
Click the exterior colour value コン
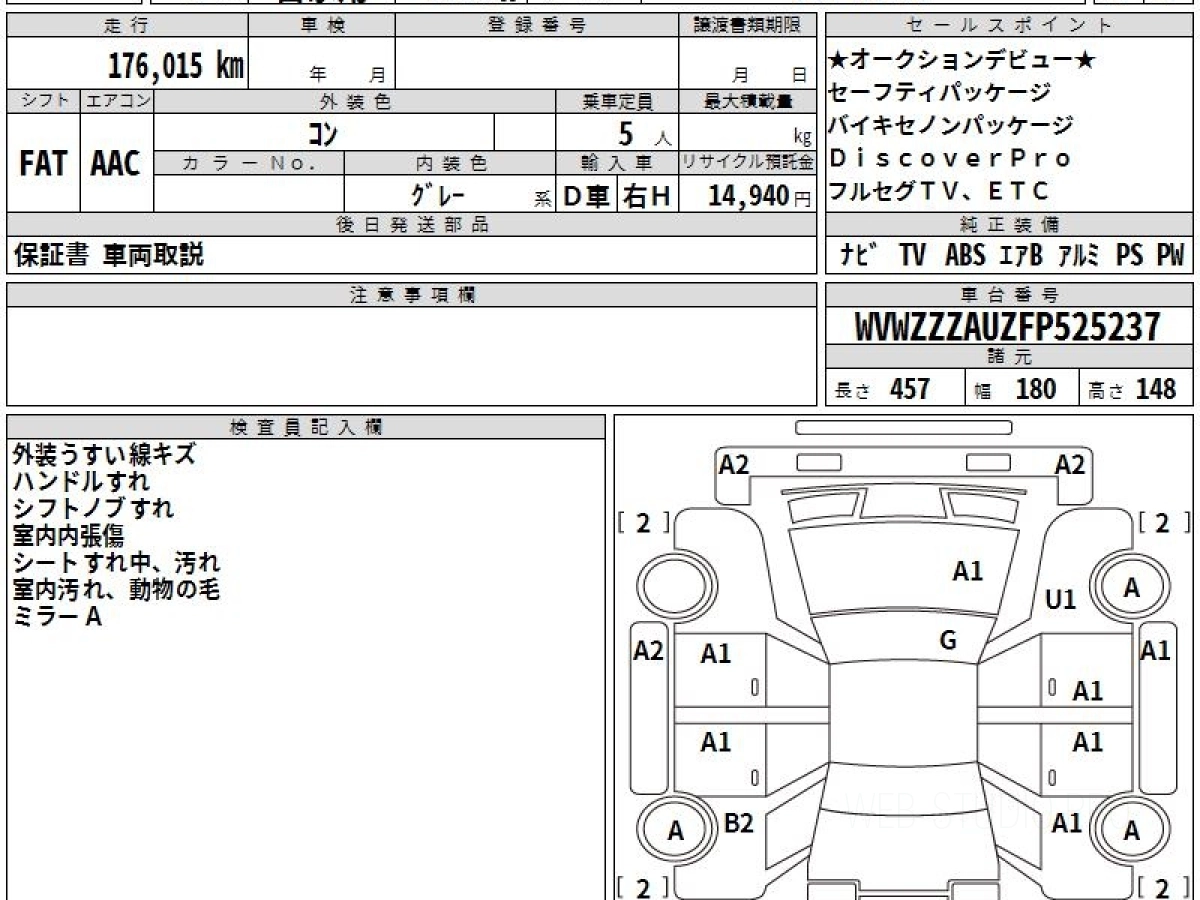(x=322, y=132)
